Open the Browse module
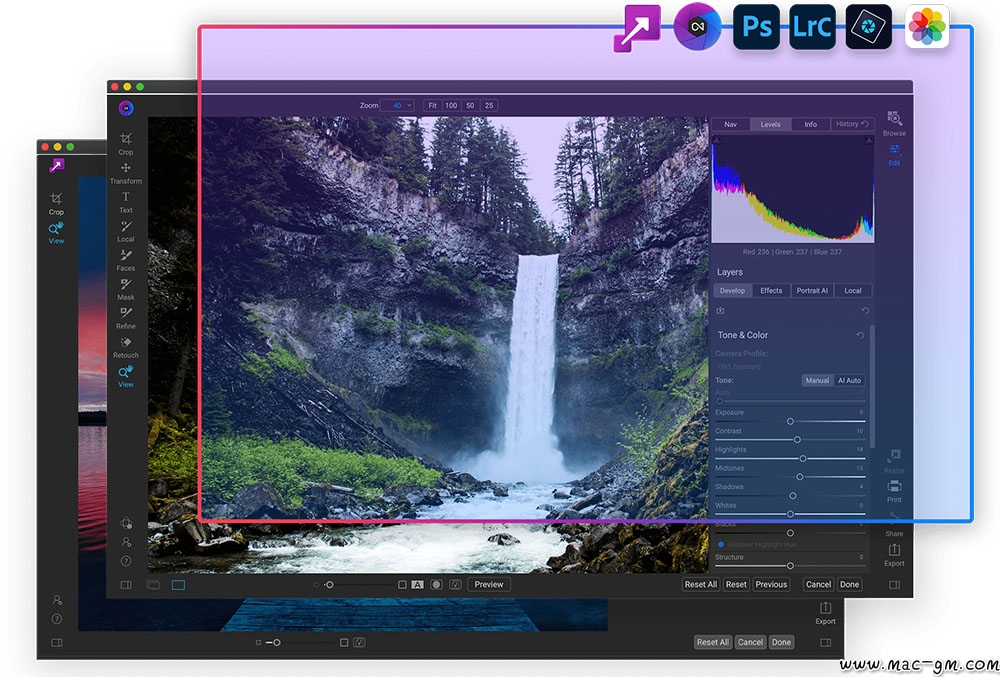The image size is (1000, 677). [x=894, y=124]
